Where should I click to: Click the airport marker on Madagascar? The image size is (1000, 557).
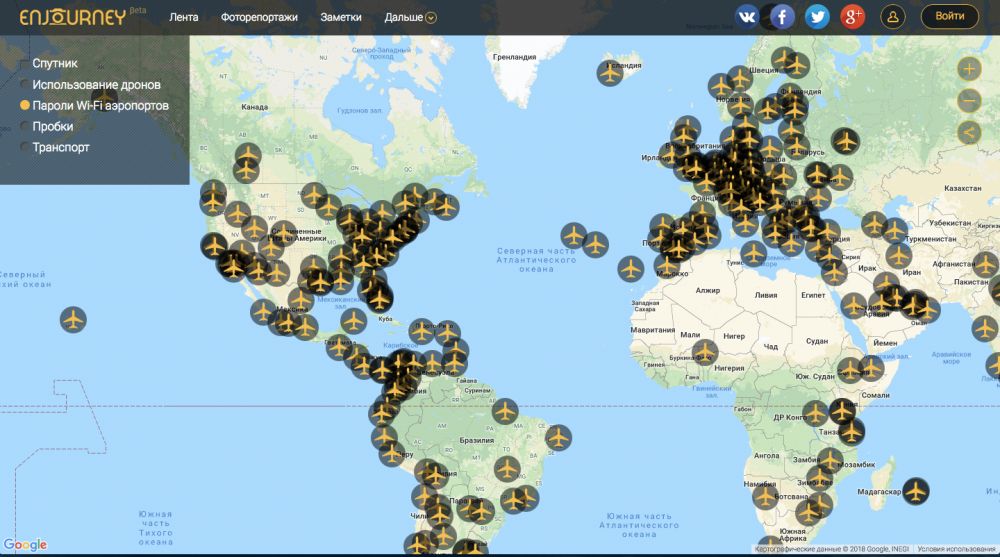[x=915, y=491]
